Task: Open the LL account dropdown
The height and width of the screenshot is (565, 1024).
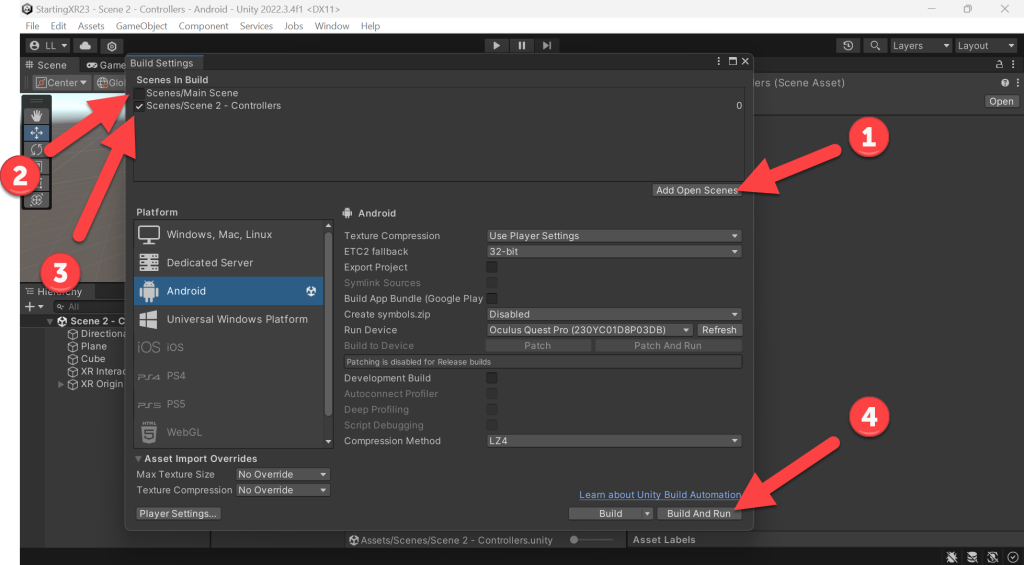Action: pyautogui.click(x=48, y=46)
